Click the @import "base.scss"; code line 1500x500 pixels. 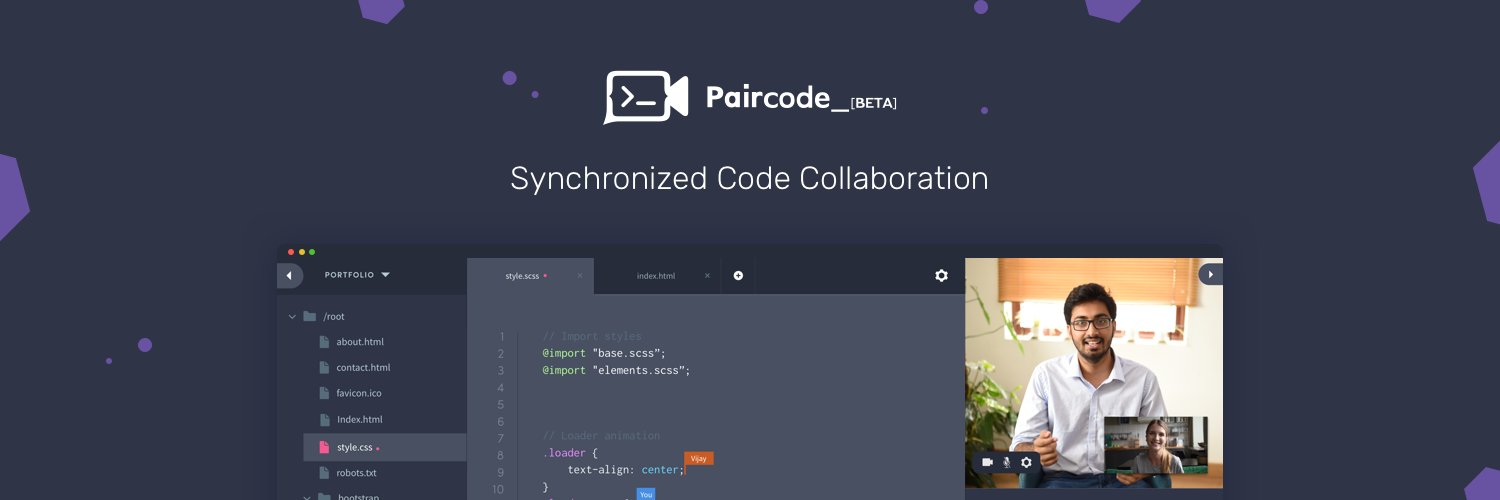click(x=604, y=353)
